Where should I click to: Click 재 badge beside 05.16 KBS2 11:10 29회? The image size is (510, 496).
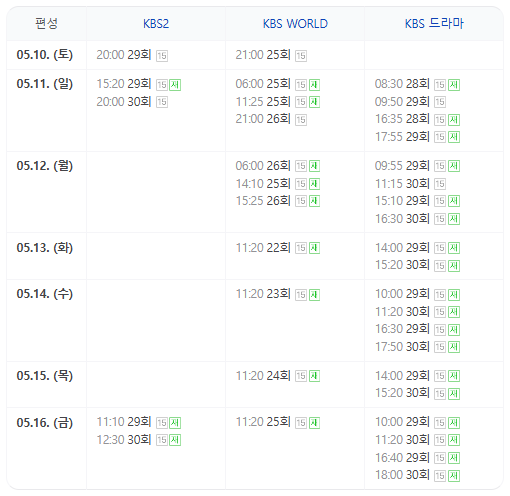(175, 423)
